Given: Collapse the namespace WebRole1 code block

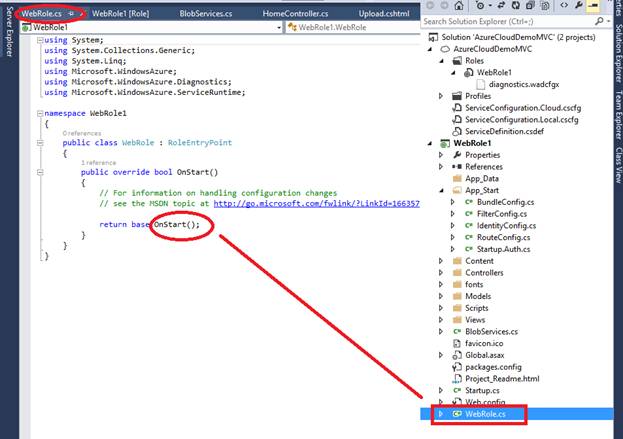Looking at the screenshot, I should pyautogui.click(x=40, y=114).
